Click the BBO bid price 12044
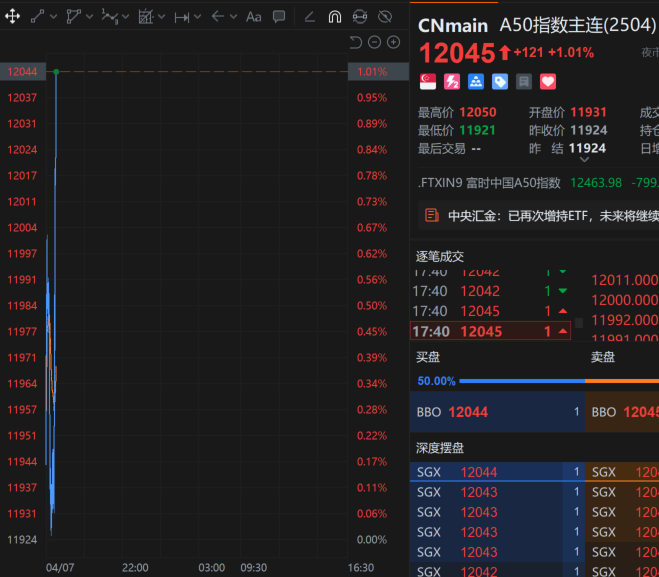 468,412
